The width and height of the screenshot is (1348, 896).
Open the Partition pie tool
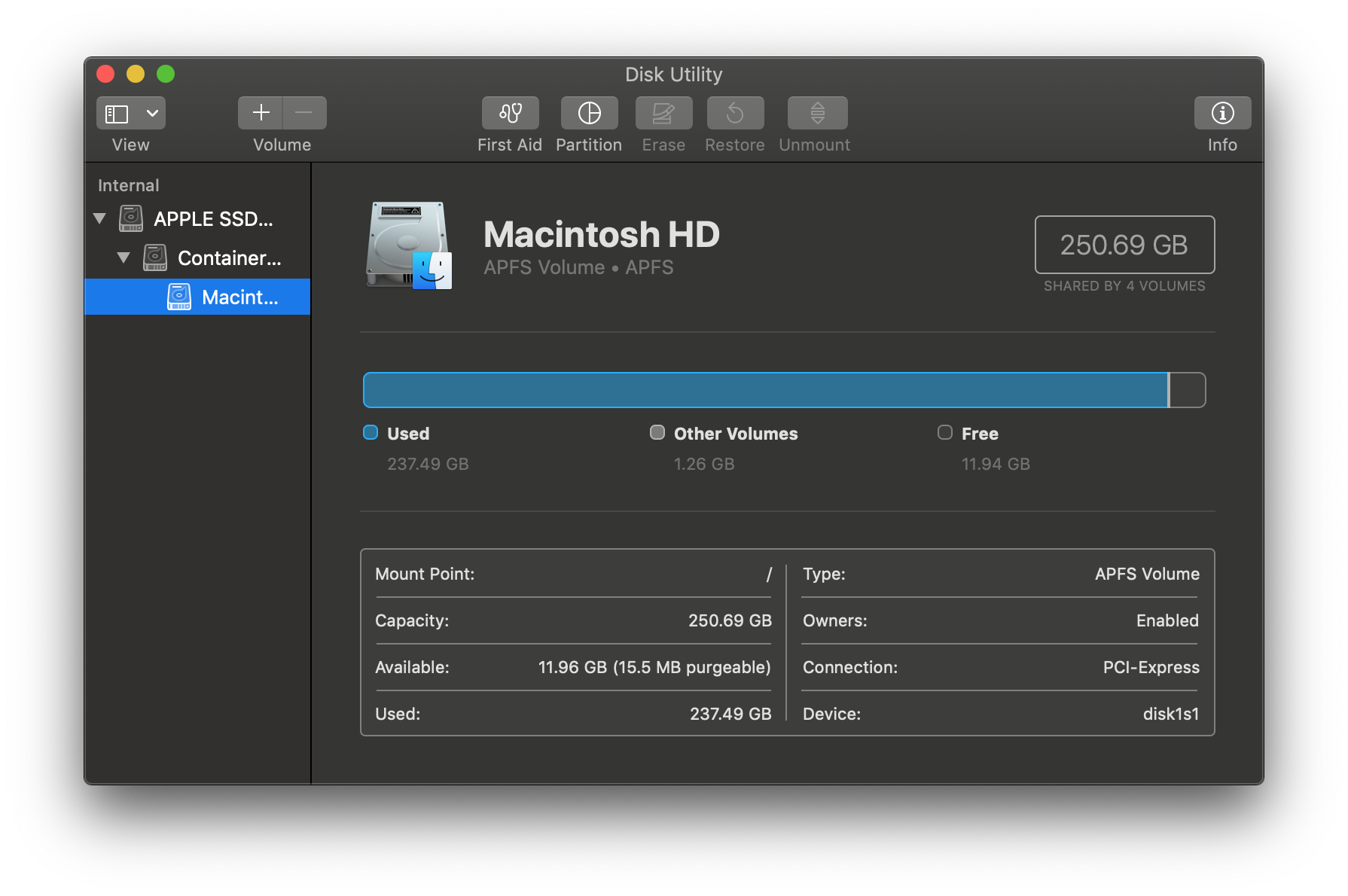pos(589,113)
